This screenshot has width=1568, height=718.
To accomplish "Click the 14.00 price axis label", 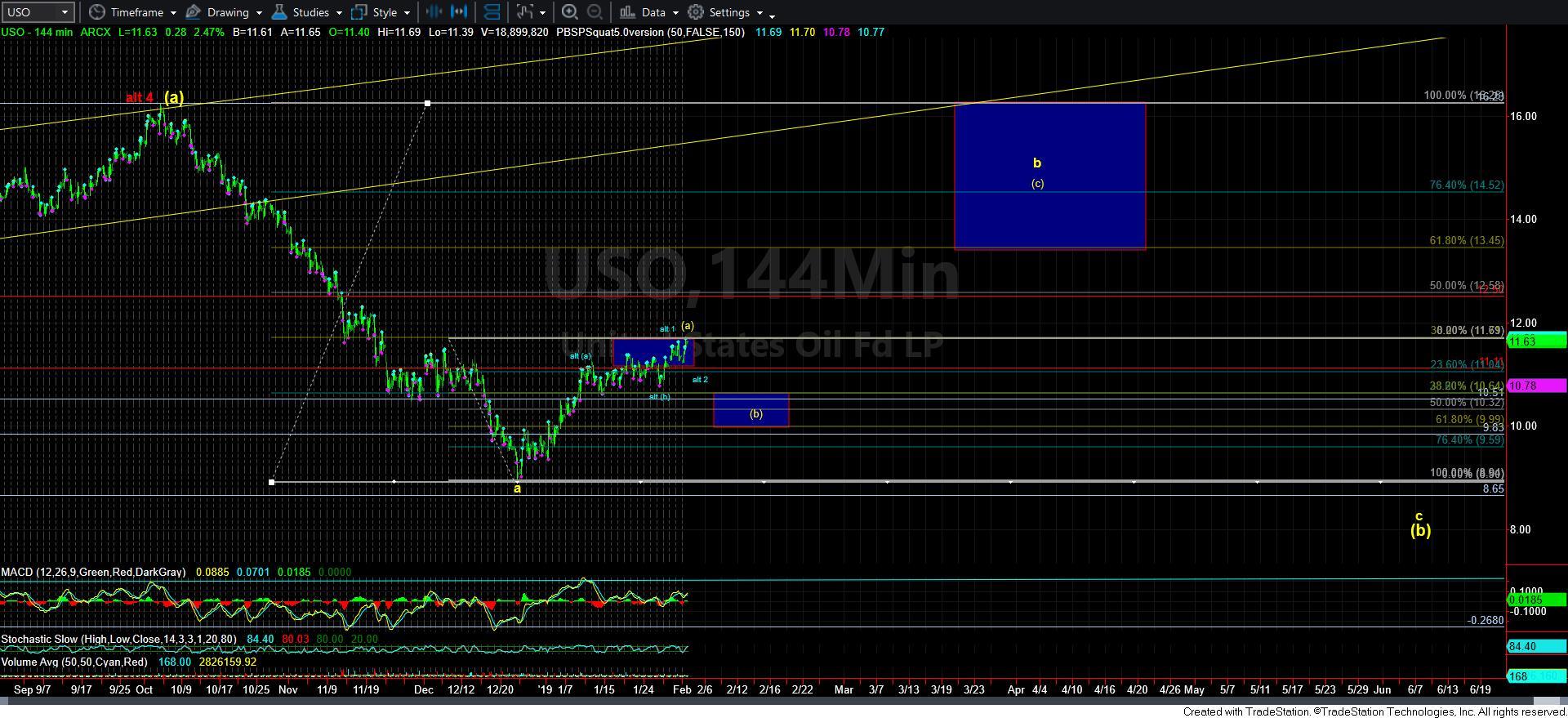I will pyautogui.click(x=1523, y=219).
